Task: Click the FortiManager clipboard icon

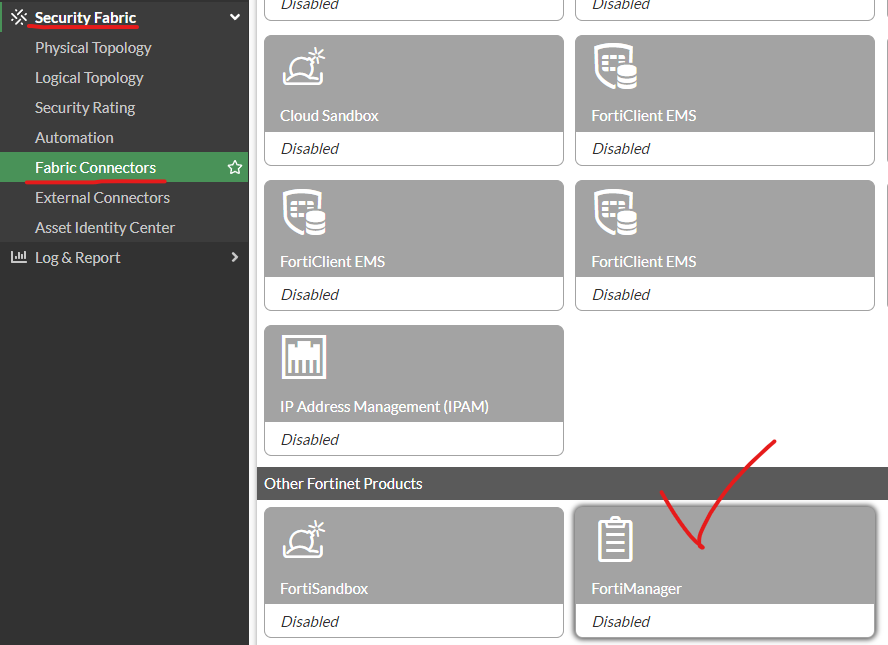Action: 615,539
